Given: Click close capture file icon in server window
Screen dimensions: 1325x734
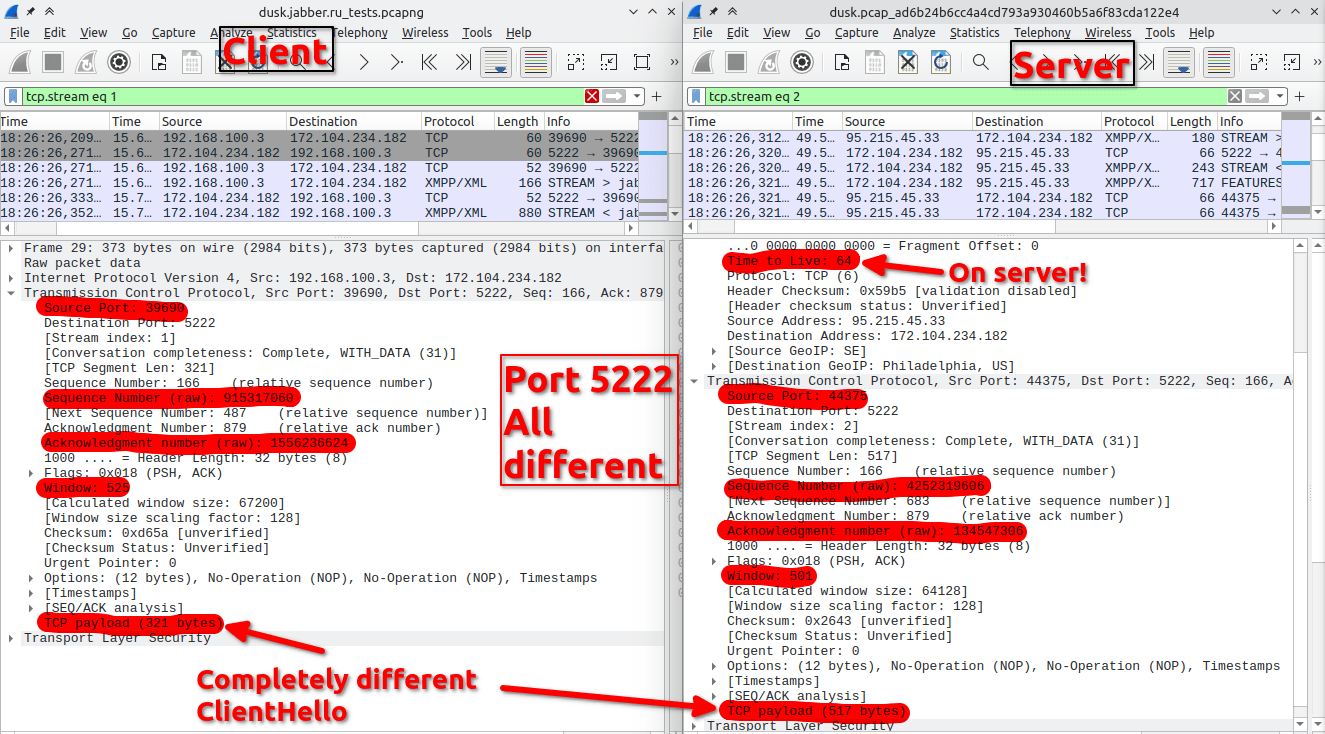Looking at the screenshot, I should pyautogui.click(x=907, y=62).
